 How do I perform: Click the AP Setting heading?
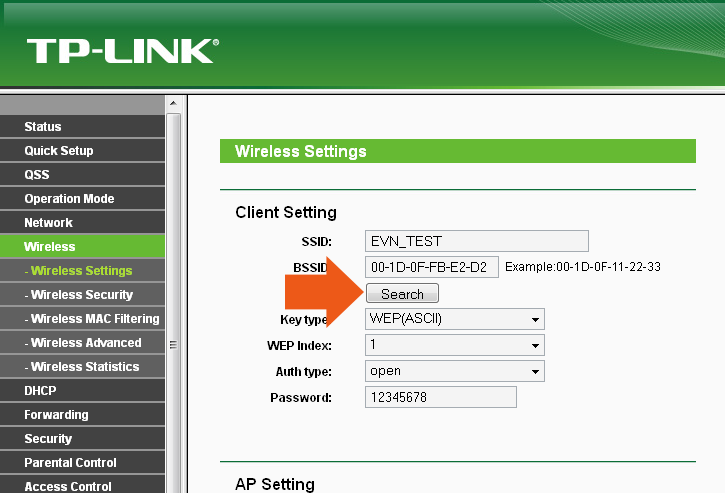coord(275,484)
